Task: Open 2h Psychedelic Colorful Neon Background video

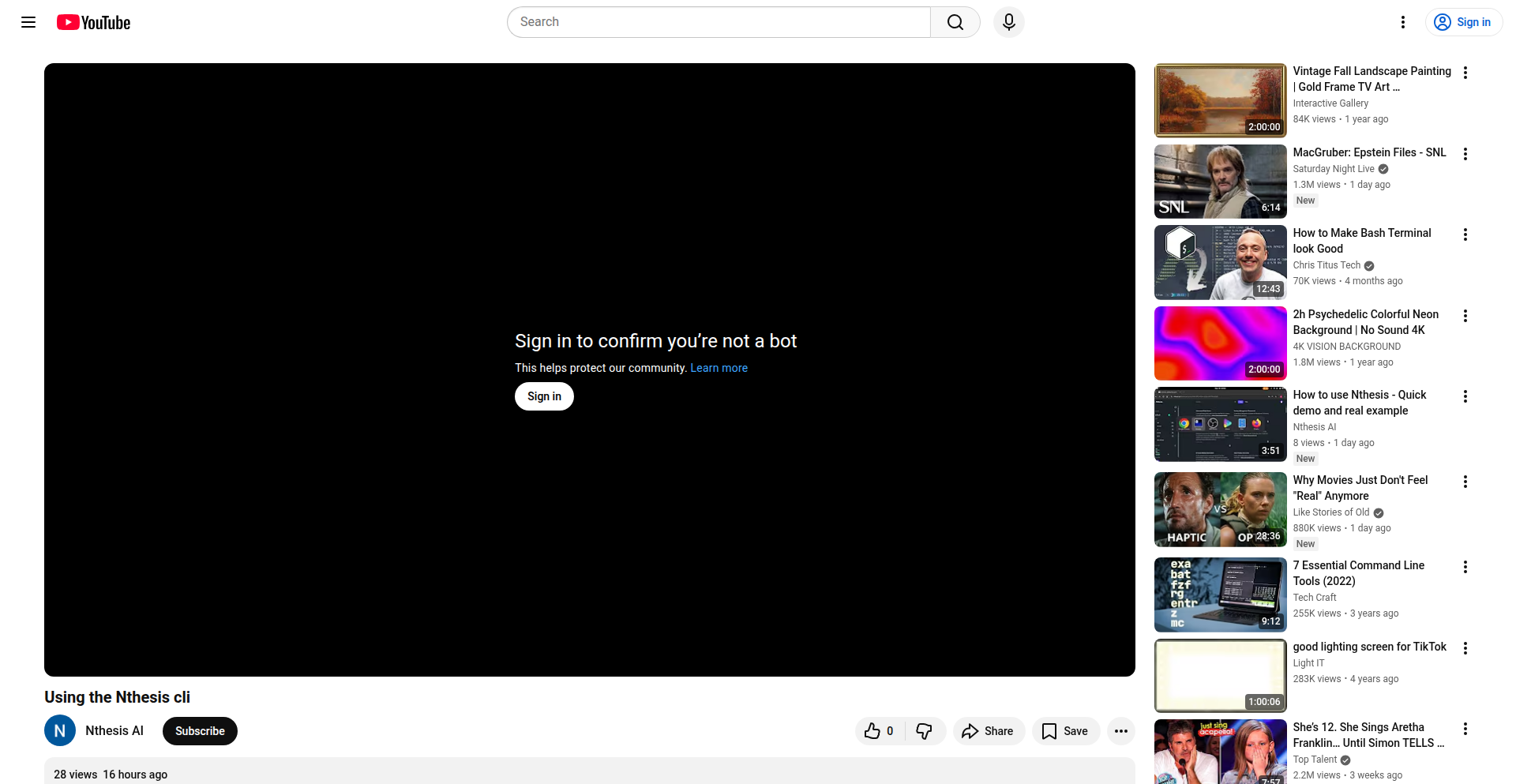Action: (1221, 343)
